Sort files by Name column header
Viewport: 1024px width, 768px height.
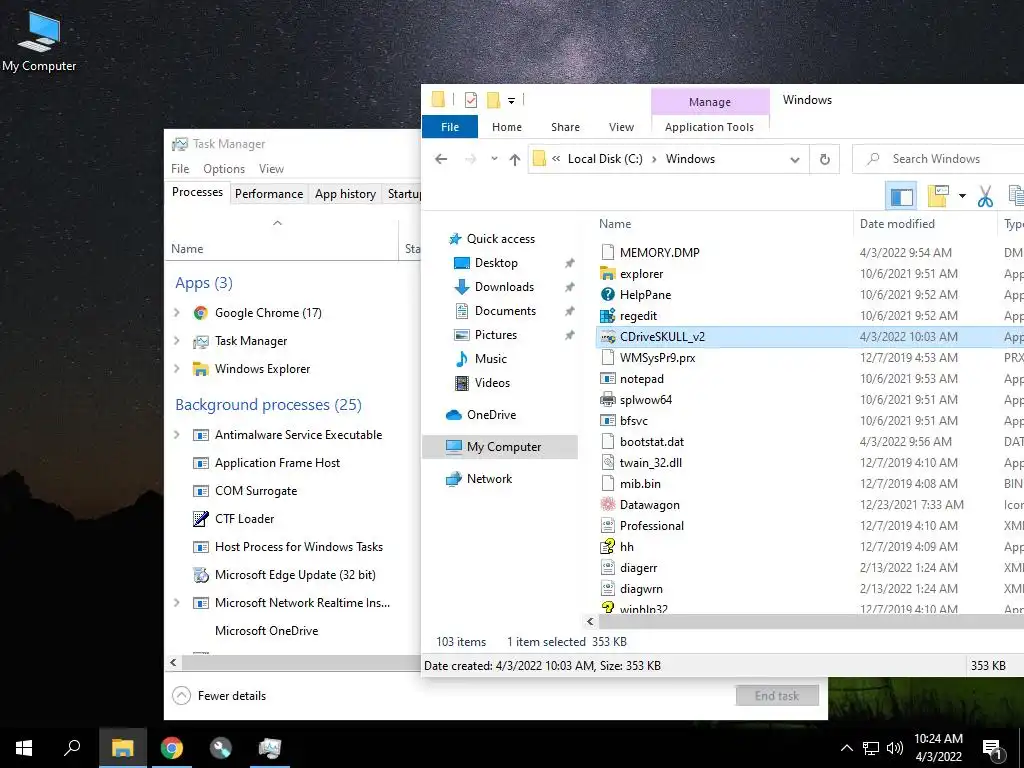615,224
